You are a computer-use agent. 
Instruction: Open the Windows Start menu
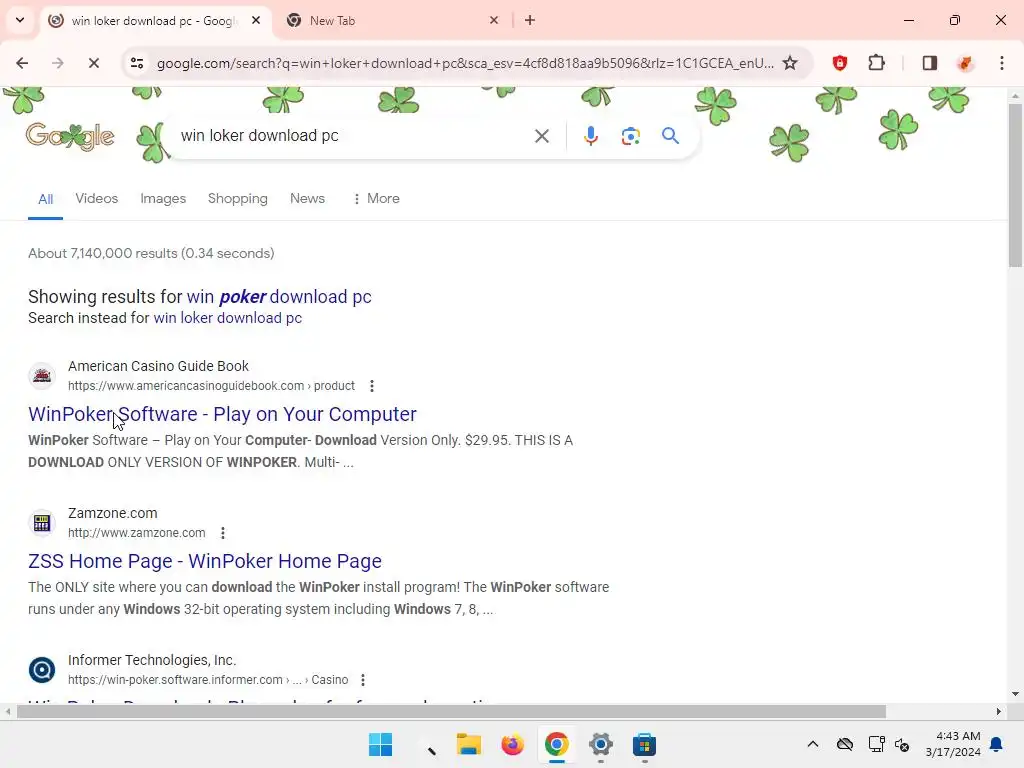tap(380, 744)
